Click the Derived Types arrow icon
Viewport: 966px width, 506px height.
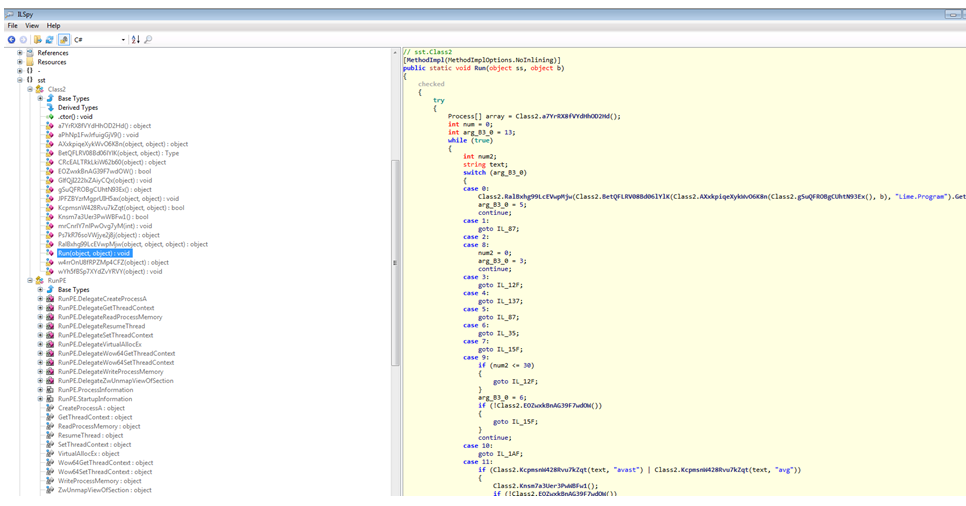click(50, 107)
